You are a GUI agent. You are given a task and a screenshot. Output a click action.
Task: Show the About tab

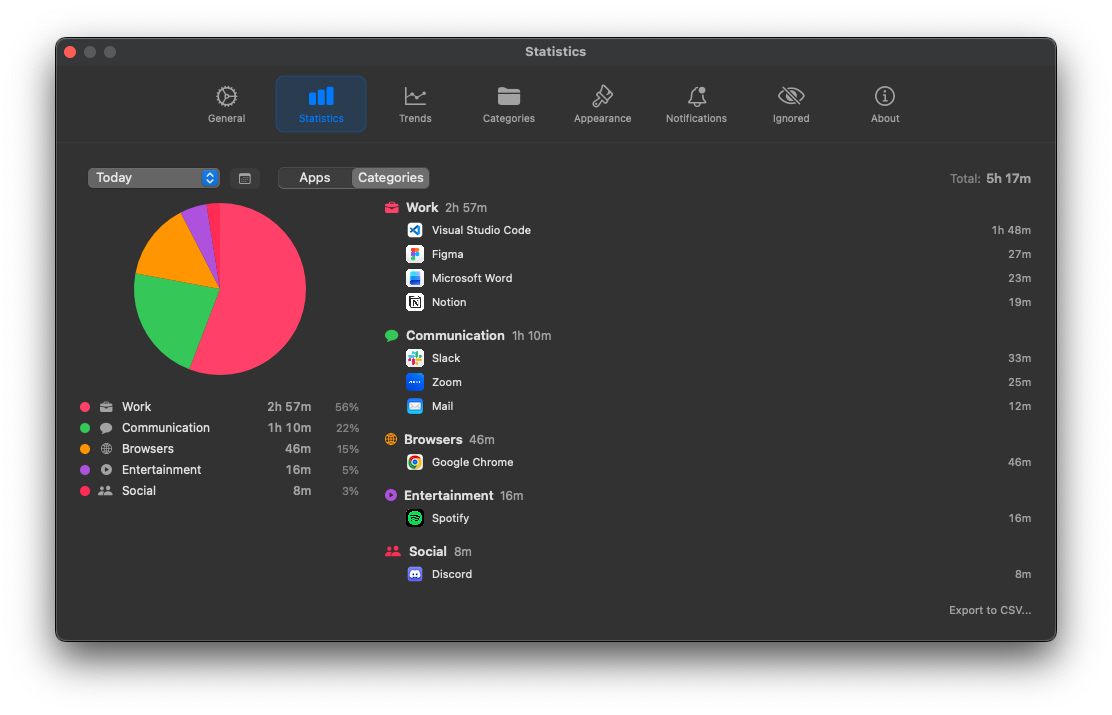coord(884,104)
